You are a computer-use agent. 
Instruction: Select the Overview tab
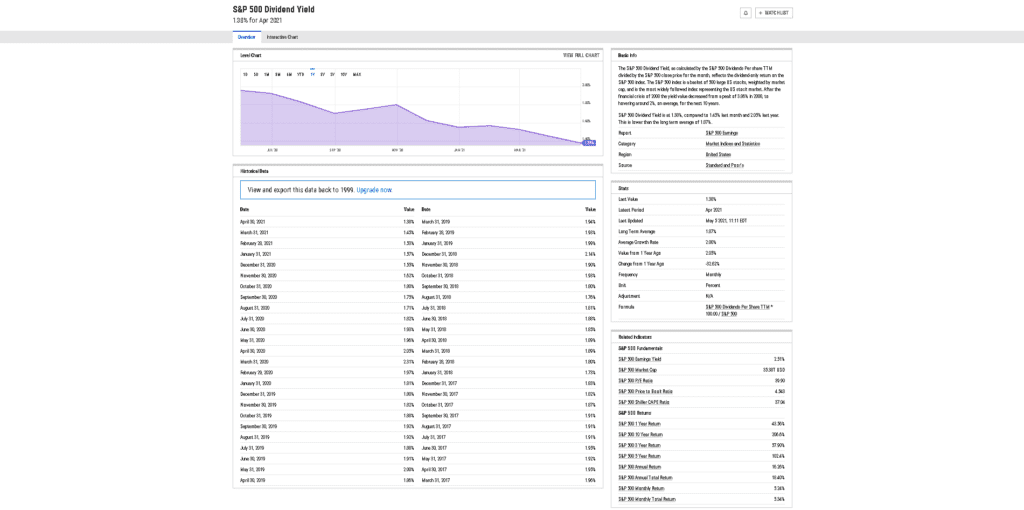pyautogui.click(x=246, y=37)
